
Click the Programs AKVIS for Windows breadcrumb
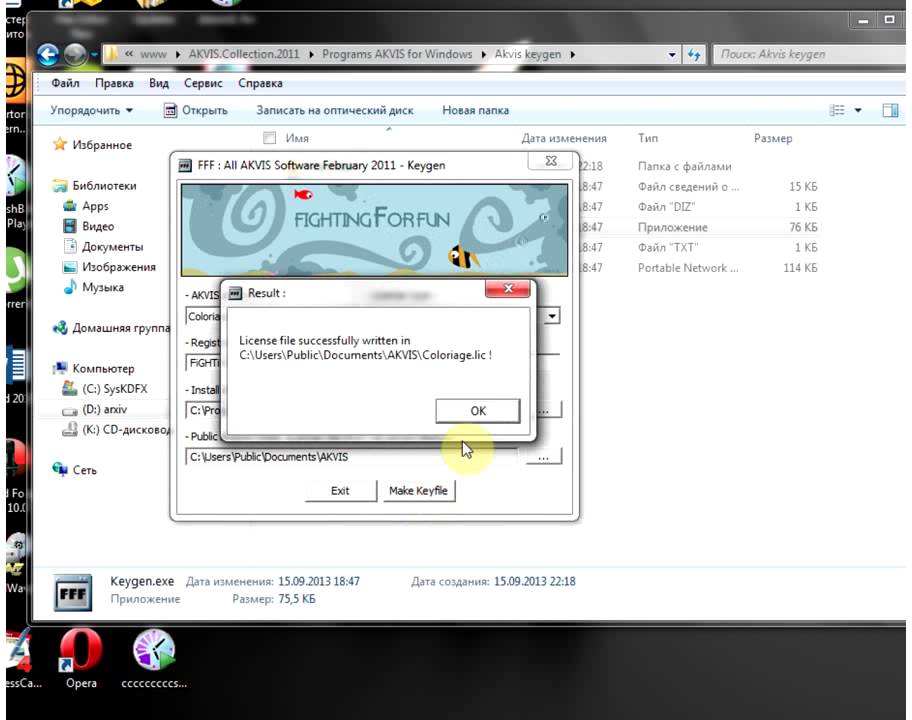tap(397, 54)
